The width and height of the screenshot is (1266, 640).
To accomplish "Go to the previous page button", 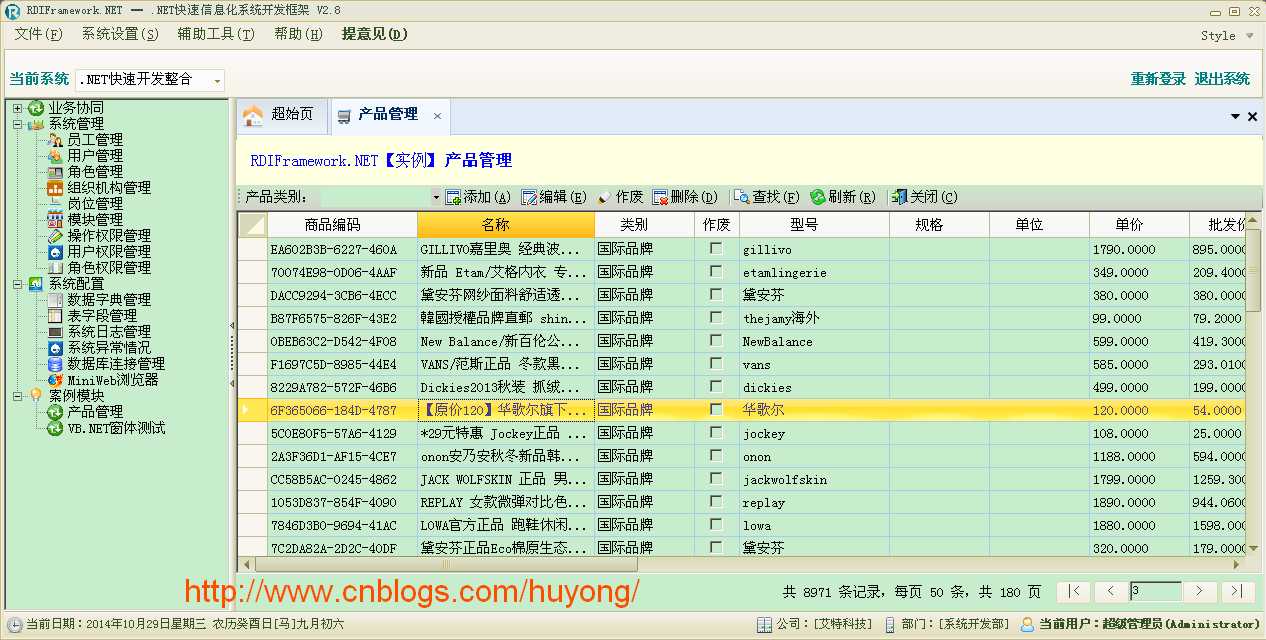I will (x=1110, y=591).
